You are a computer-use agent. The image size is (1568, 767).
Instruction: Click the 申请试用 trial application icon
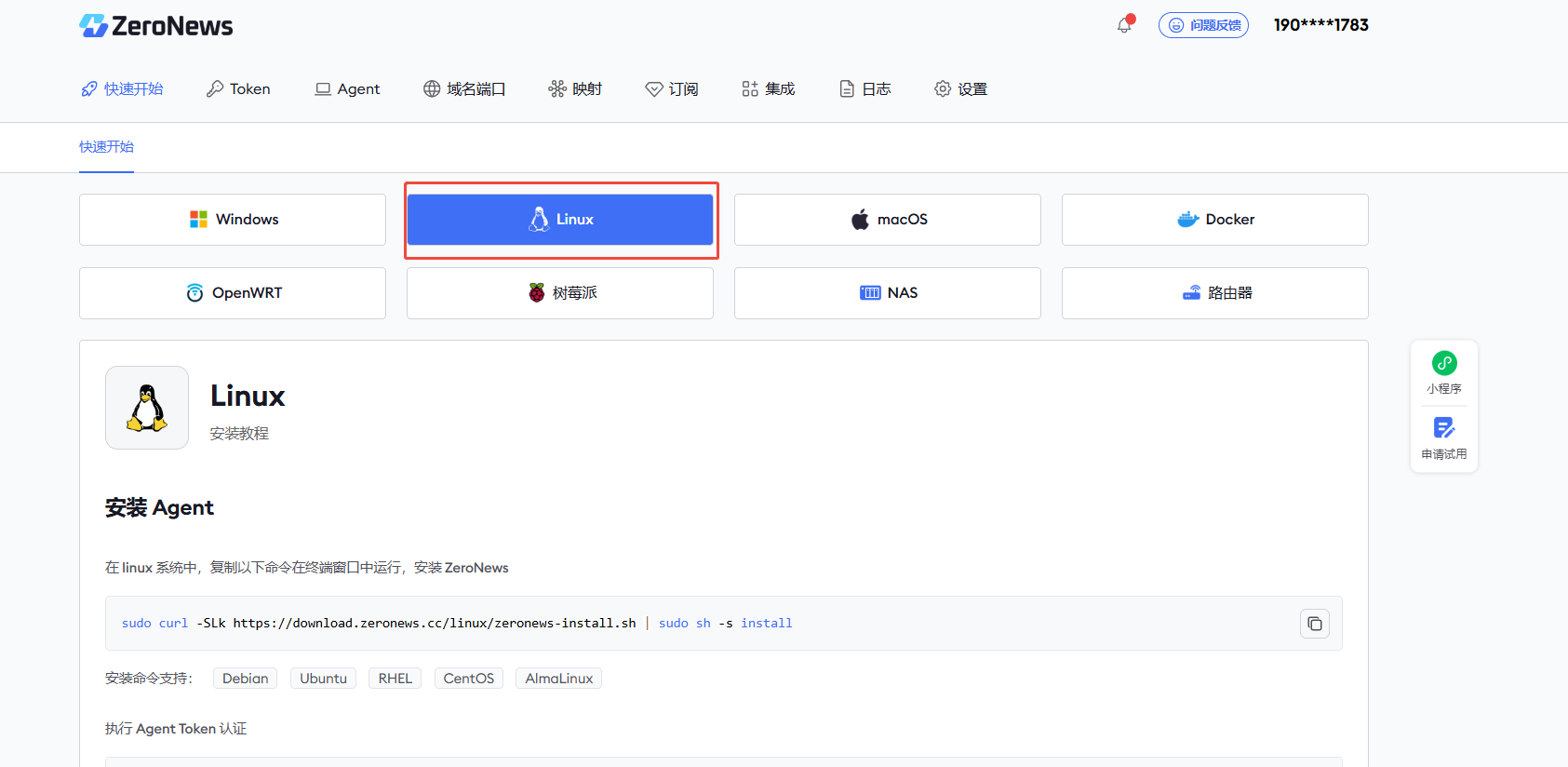tap(1444, 429)
